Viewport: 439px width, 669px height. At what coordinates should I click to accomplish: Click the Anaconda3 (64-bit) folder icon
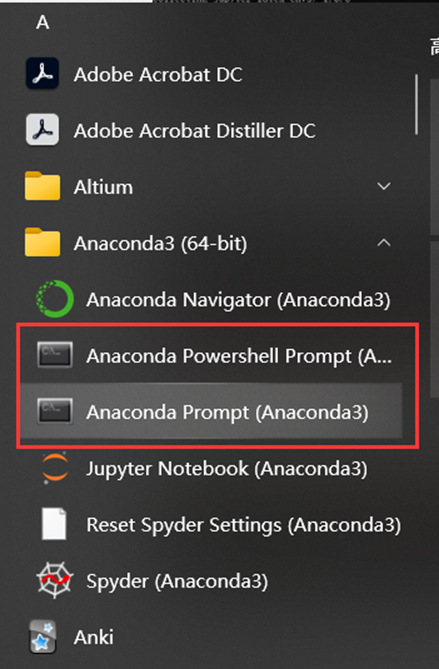(x=42, y=242)
